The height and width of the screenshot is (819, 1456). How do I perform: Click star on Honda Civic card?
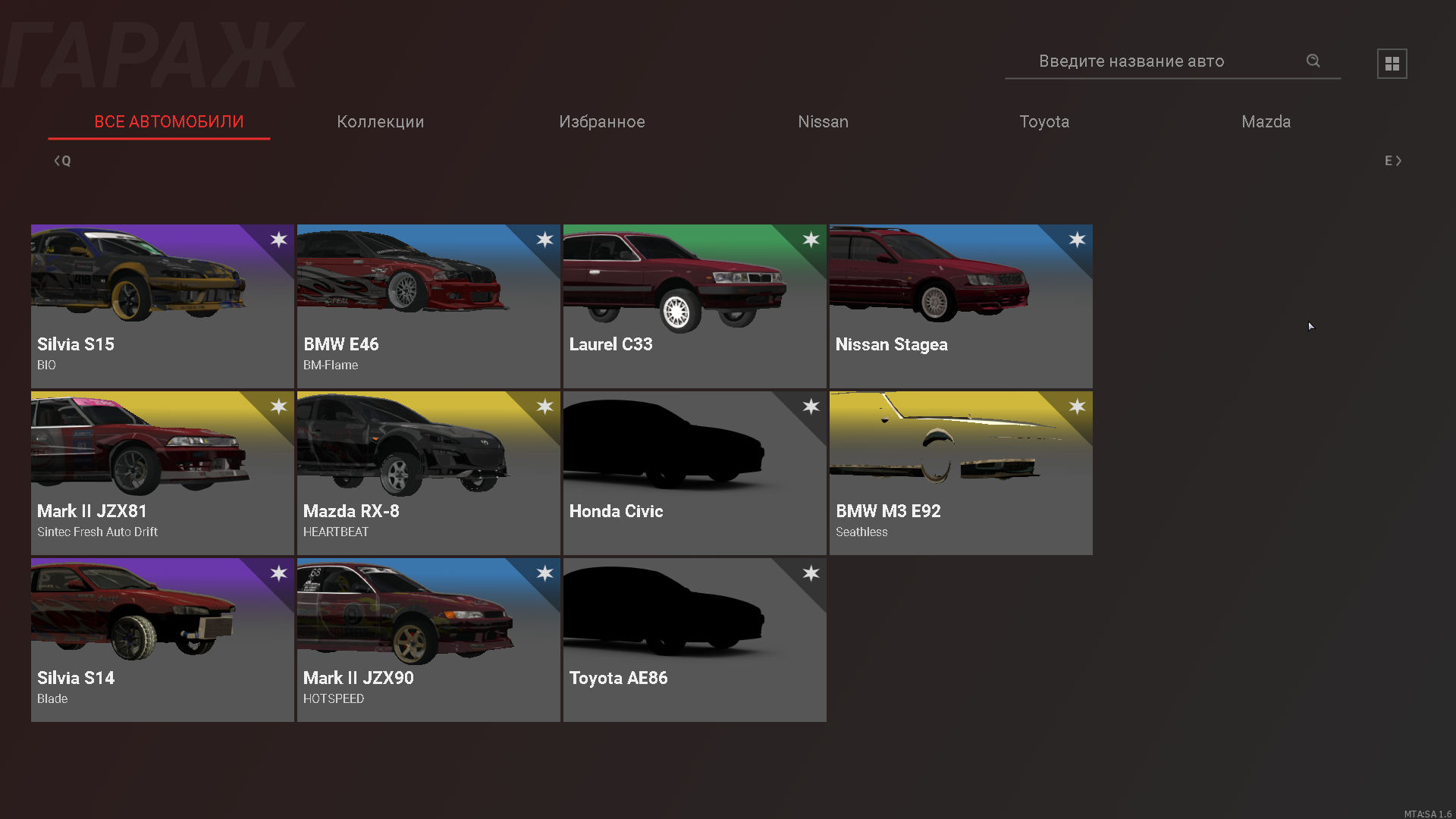click(811, 406)
